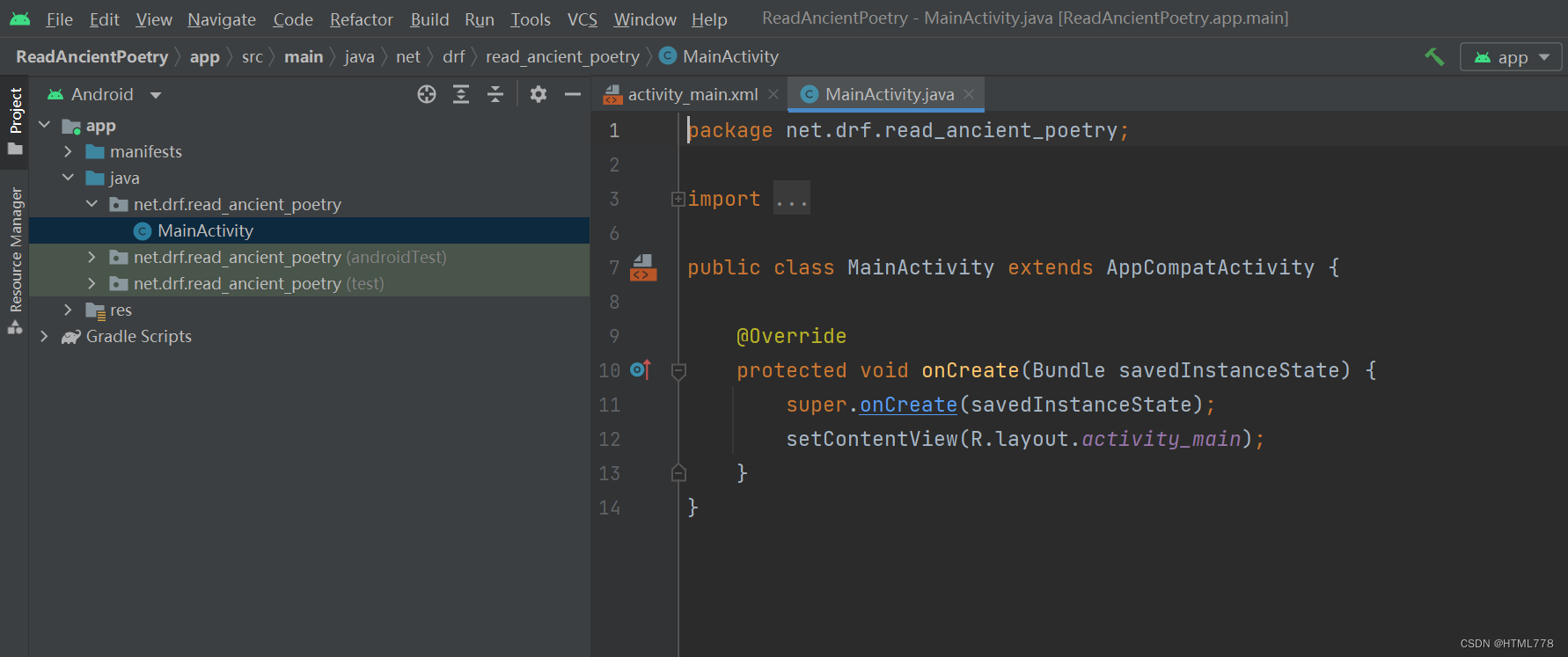Toggle the Resource Manager side tab
The image size is (1568, 657).
[x=15, y=259]
